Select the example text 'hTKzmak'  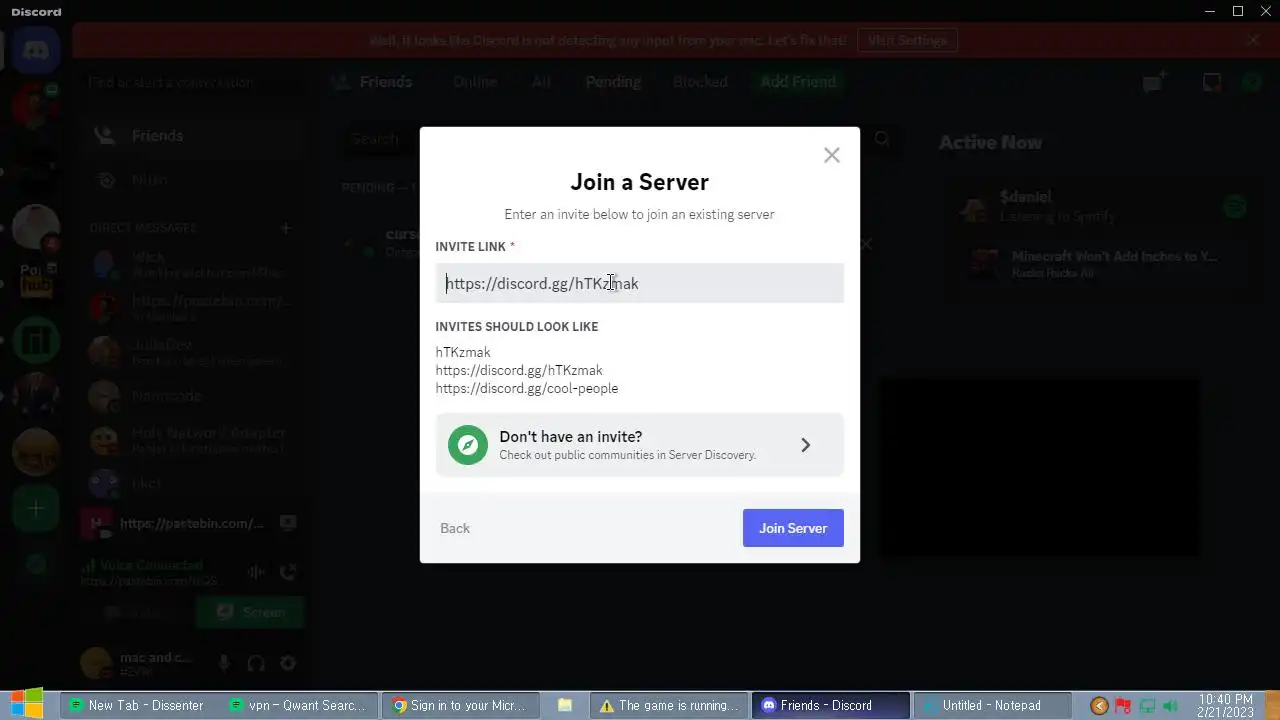coord(463,352)
